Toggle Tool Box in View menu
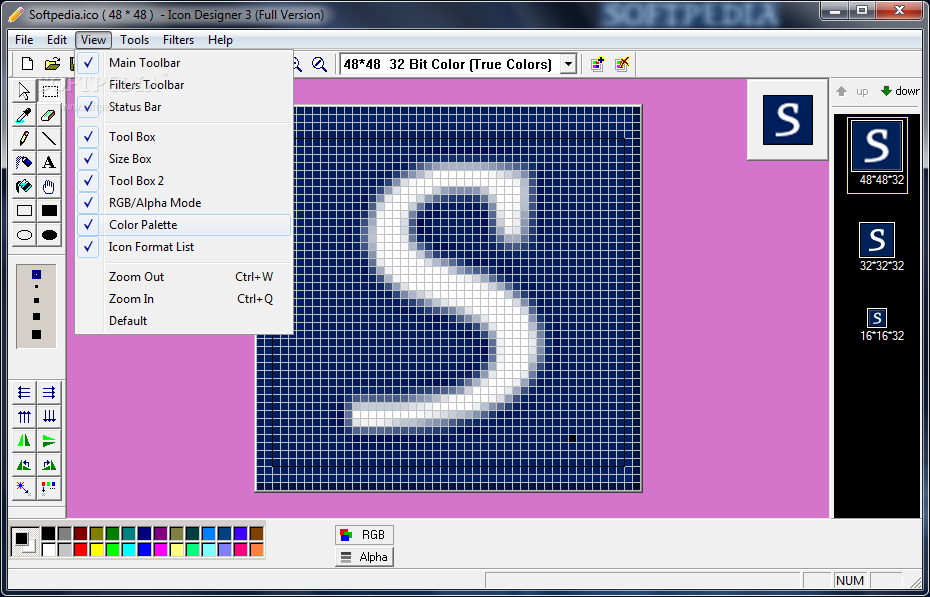Image resolution: width=930 pixels, height=597 pixels. (x=184, y=137)
